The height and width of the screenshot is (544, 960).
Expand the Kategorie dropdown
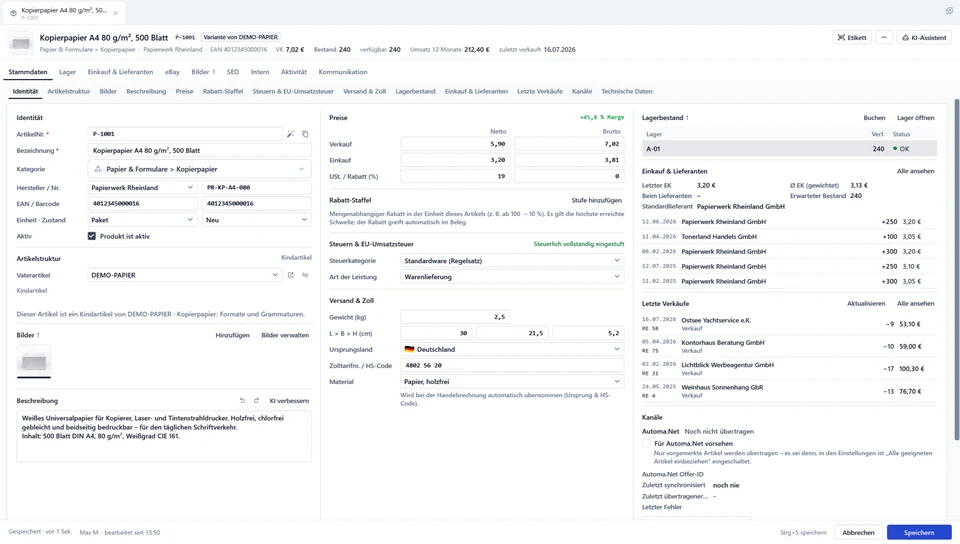[x=200, y=169]
